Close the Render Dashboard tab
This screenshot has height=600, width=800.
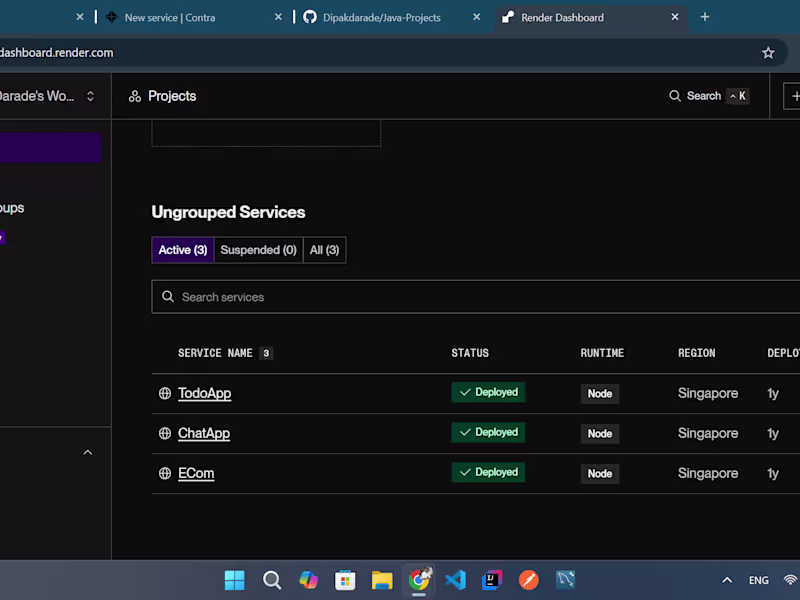point(674,17)
